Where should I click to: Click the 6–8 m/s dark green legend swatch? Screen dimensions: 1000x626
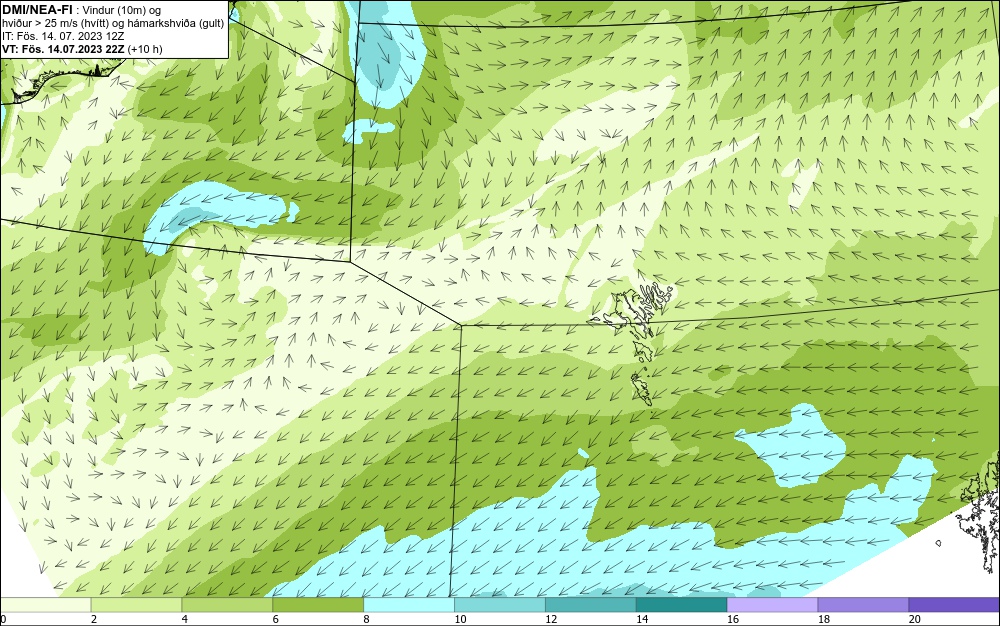point(318,605)
